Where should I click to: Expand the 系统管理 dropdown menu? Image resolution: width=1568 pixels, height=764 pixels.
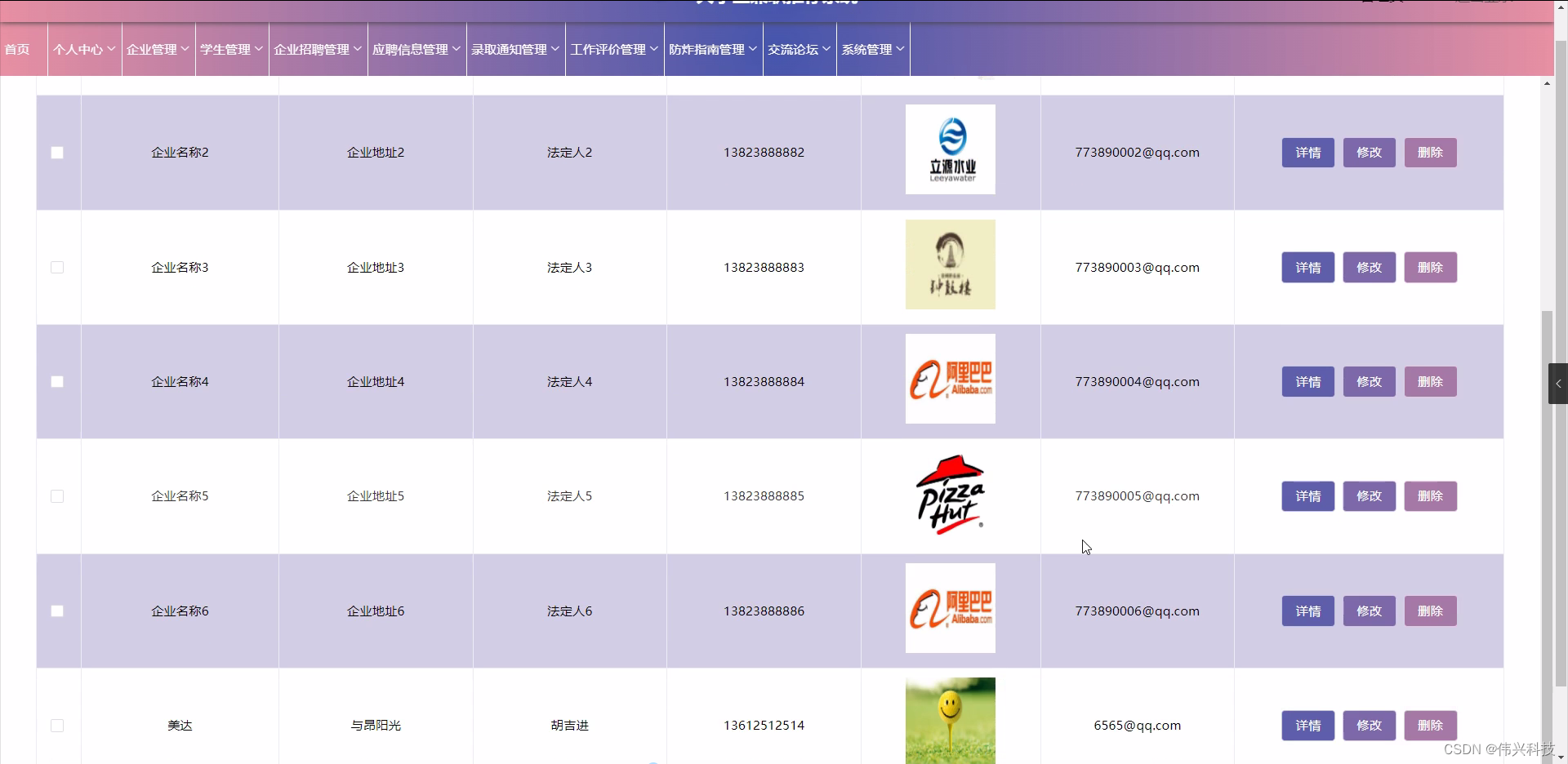click(x=872, y=49)
